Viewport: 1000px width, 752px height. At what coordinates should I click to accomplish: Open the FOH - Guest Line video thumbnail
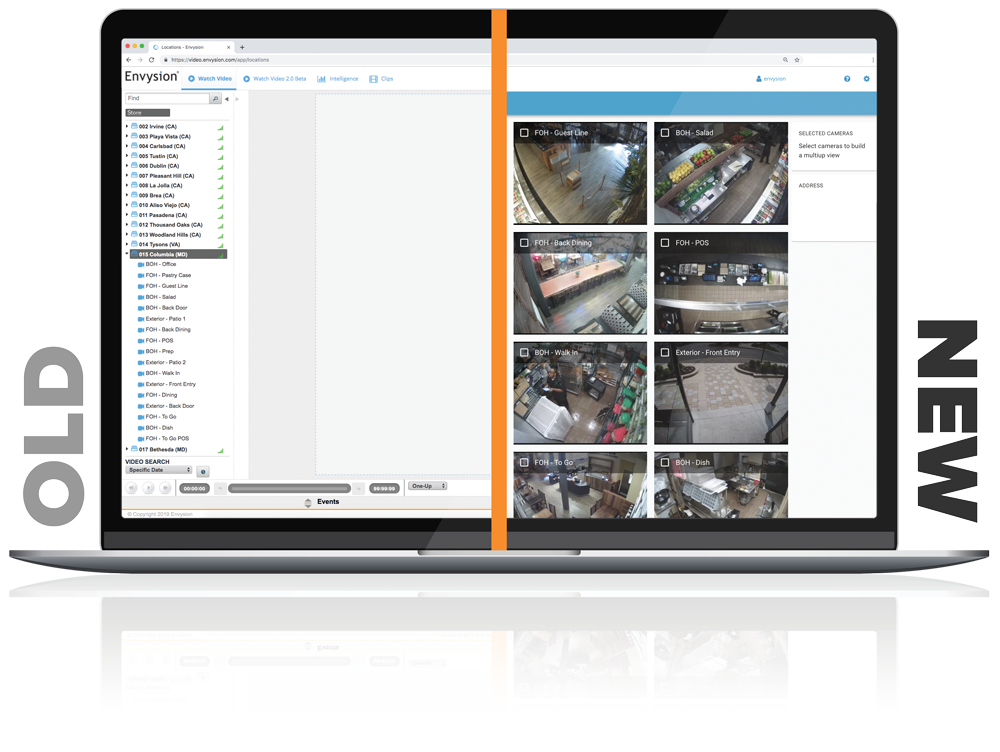tap(580, 173)
